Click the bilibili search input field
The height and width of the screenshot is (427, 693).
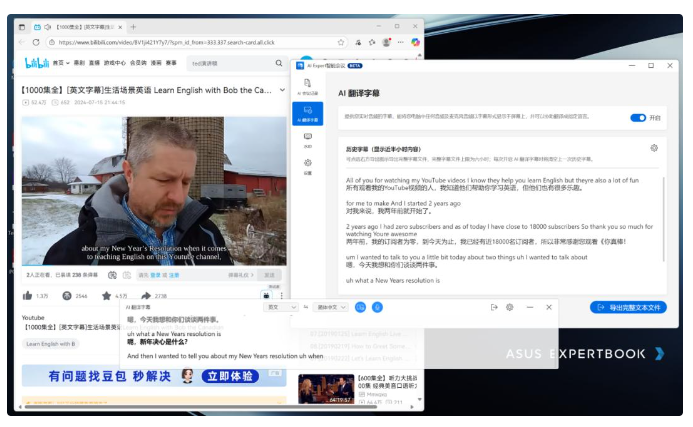pyautogui.click(x=230, y=63)
